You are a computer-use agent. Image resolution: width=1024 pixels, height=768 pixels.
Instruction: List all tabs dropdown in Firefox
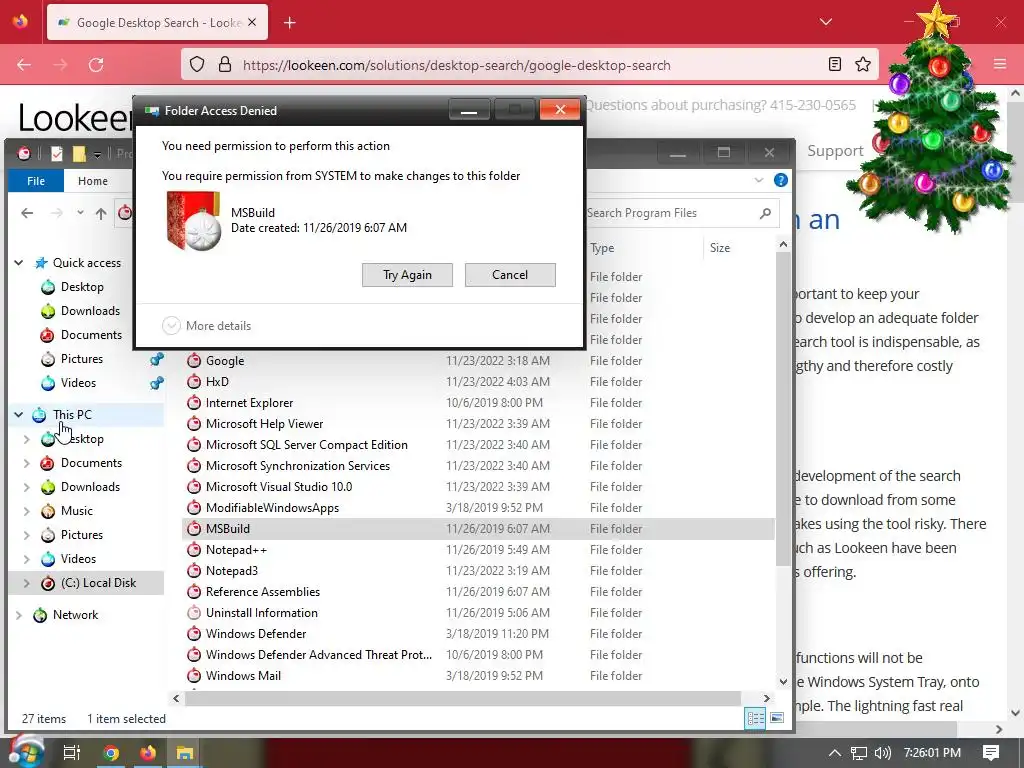[x=825, y=22]
